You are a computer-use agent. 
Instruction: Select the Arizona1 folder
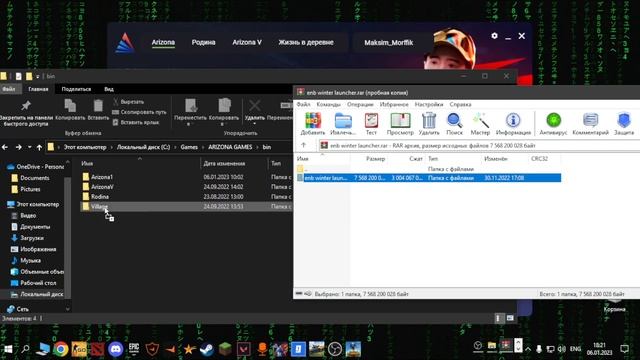click(x=102, y=177)
